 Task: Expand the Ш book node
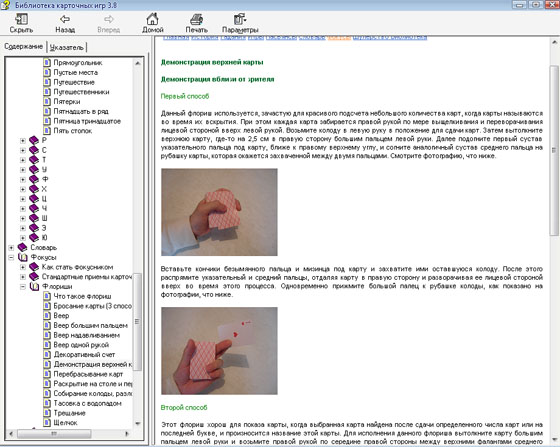pos(22,219)
